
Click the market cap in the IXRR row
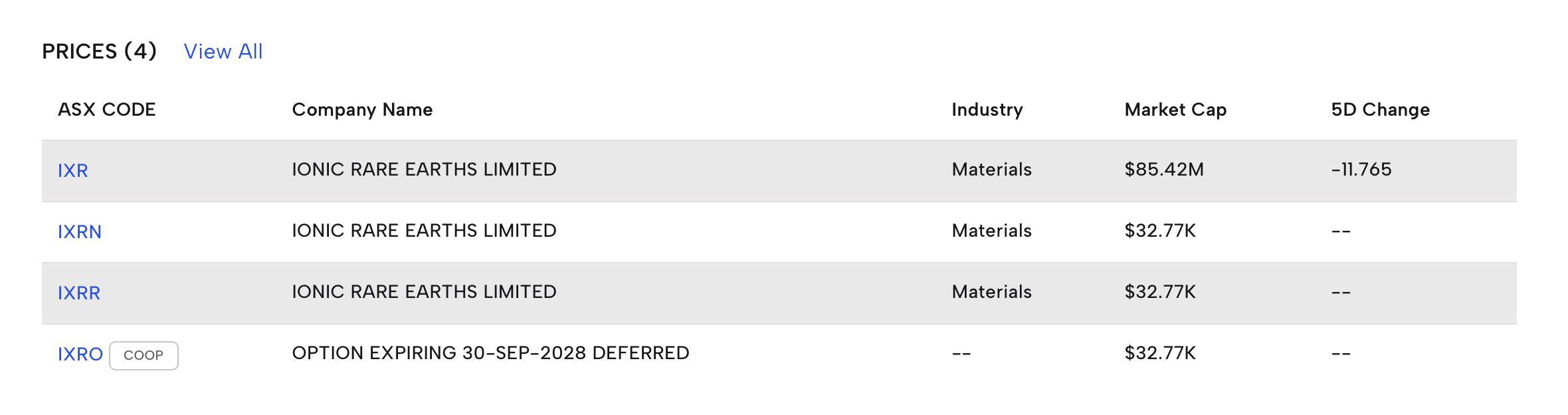pyautogui.click(x=1160, y=292)
